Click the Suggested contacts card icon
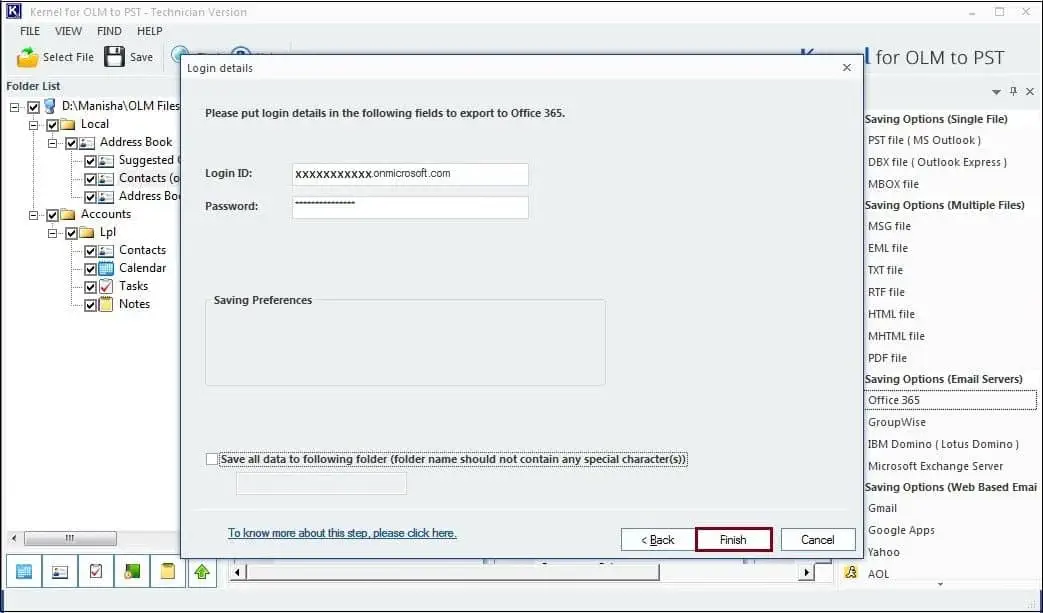The image size is (1043, 613). (x=106, y=160)
